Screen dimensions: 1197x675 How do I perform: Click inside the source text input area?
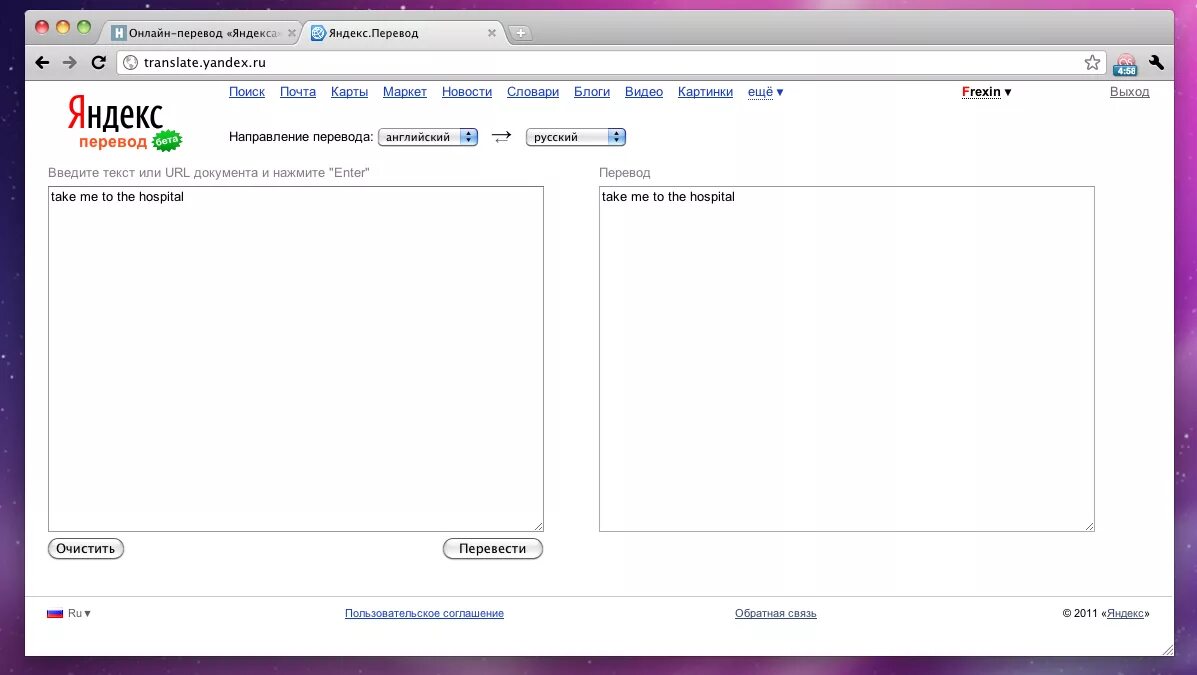click(x=295, y=359)
